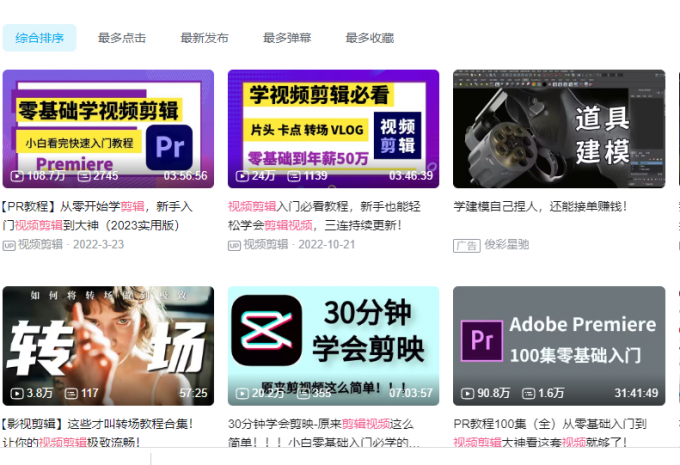Screen dimensions: 680x465
Task: Click danmaku count icon showing 1139
Action: point(294,176)
